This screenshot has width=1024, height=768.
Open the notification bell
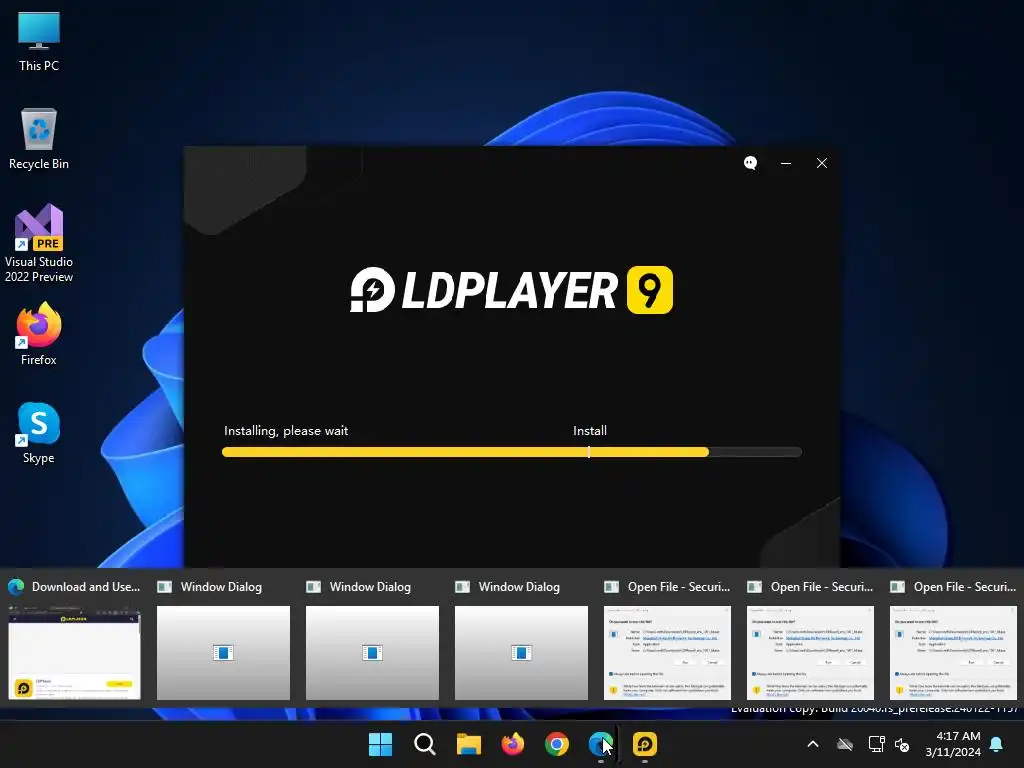pyautogui.click(x=997, y=744)
